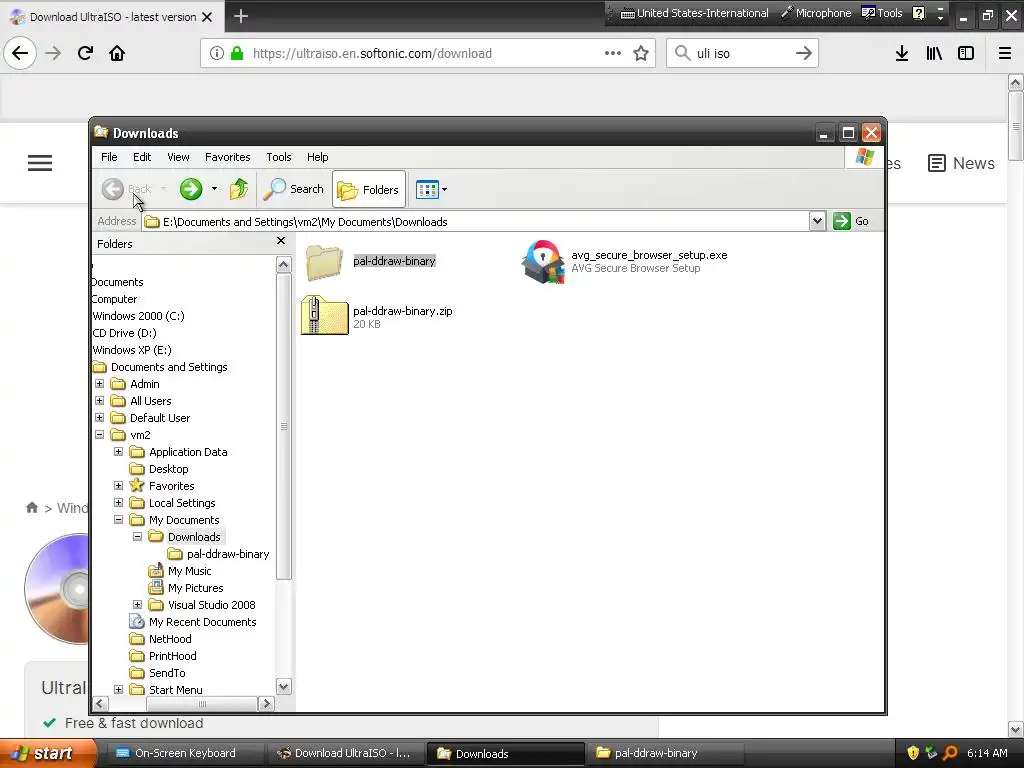
Task: Click the Windows Start button
Action: (48, 753)
